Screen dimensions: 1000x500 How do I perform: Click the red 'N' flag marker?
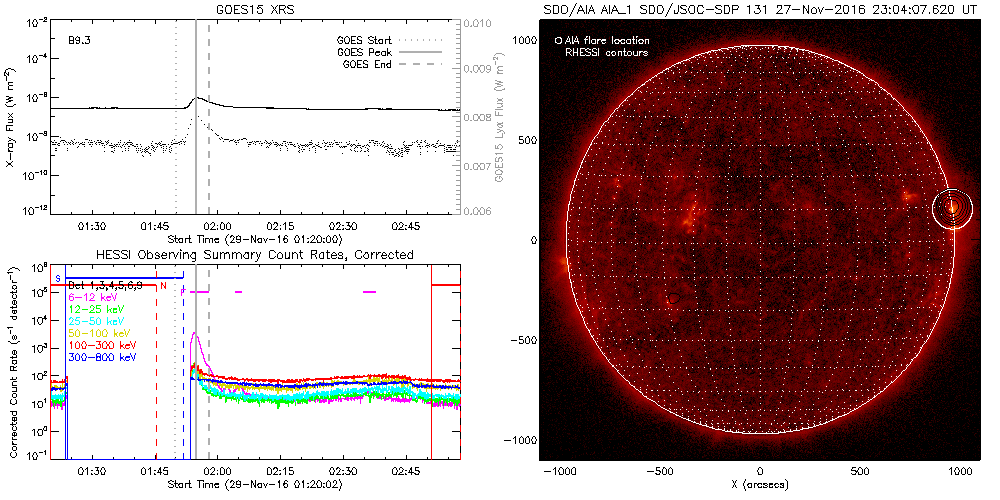tap(163, 286)
